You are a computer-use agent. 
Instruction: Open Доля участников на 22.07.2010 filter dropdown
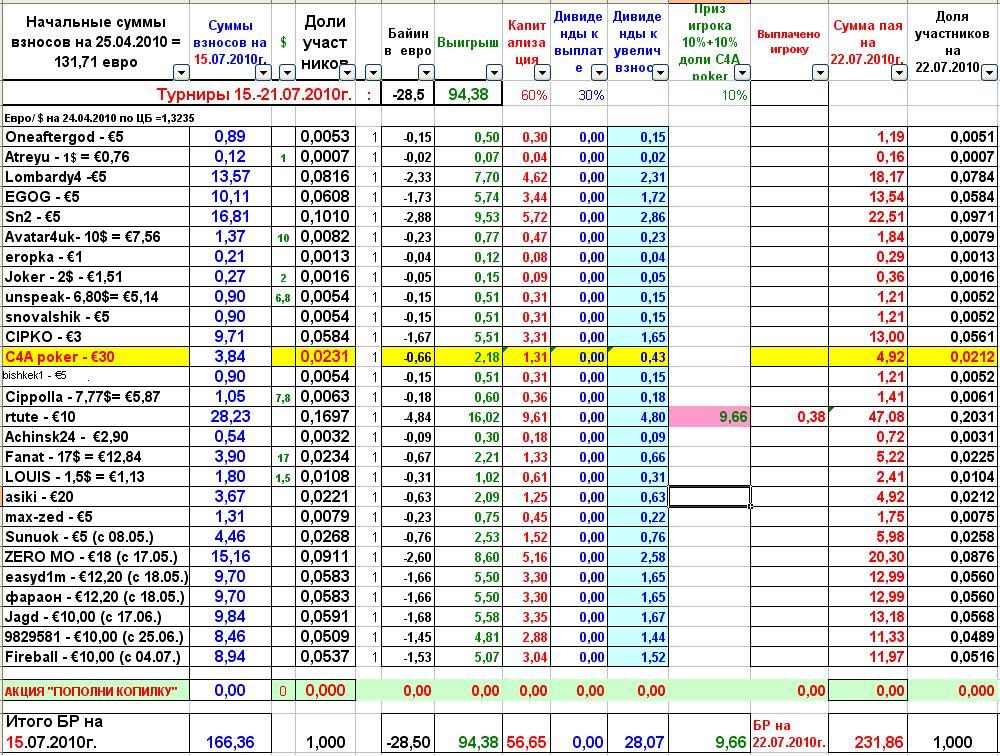point(990,73)
